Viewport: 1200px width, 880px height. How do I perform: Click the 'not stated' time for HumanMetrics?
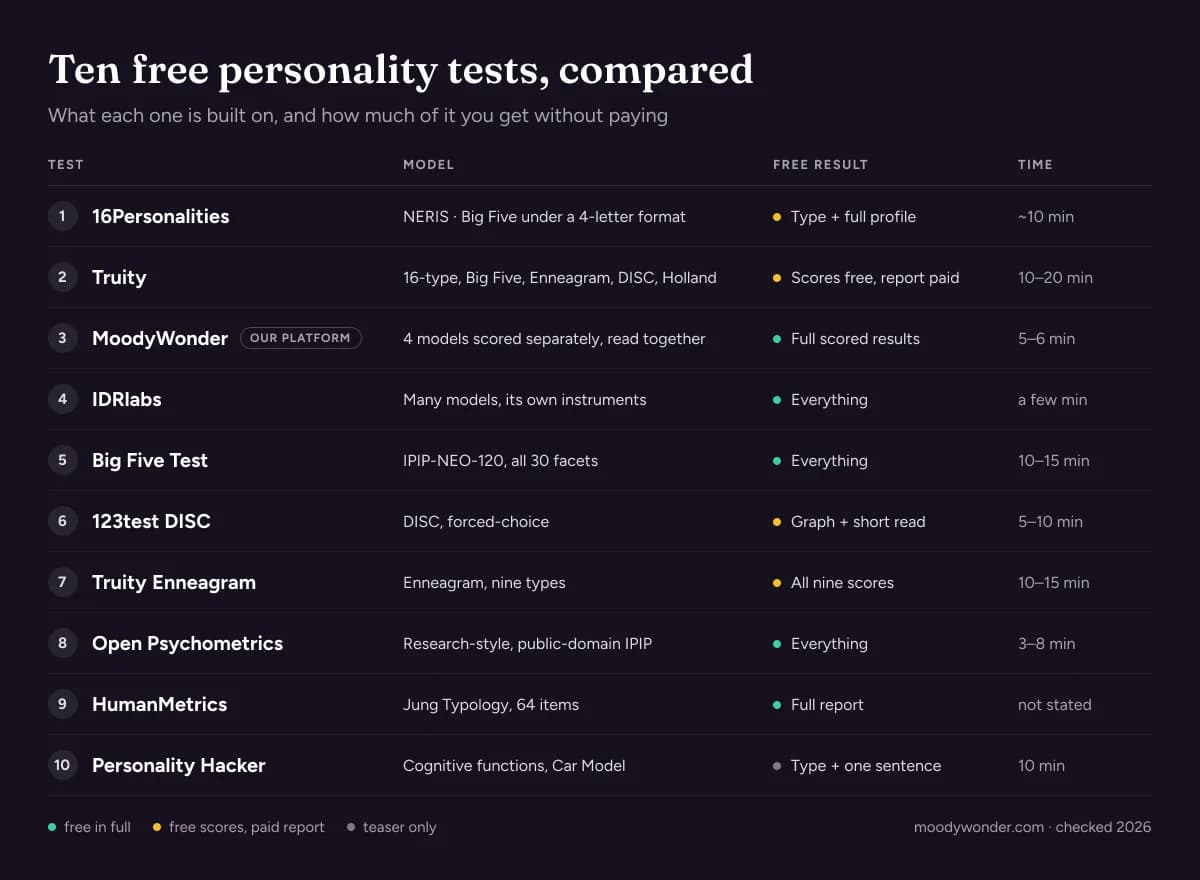tap(1054, 704)
